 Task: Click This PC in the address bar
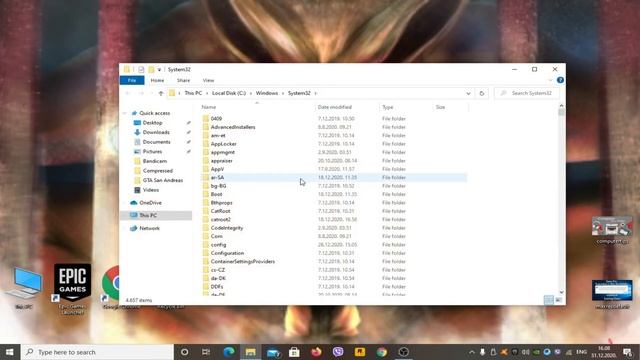[193, 93]
